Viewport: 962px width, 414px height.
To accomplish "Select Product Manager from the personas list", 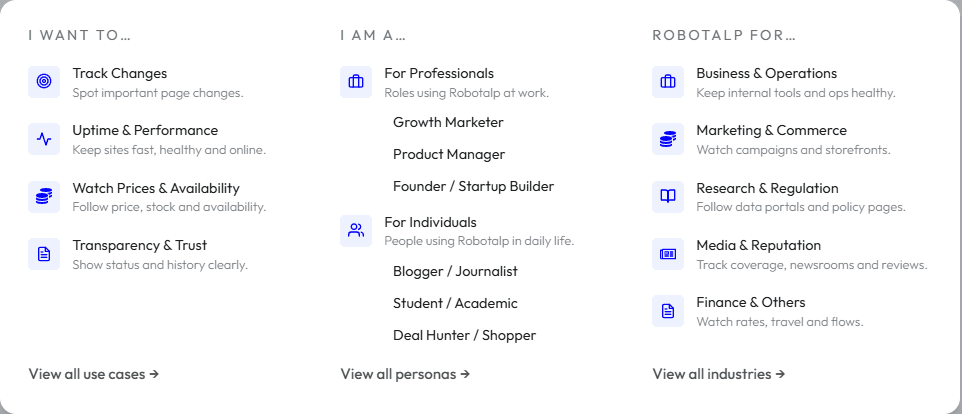I will click(x=449, y=155).
